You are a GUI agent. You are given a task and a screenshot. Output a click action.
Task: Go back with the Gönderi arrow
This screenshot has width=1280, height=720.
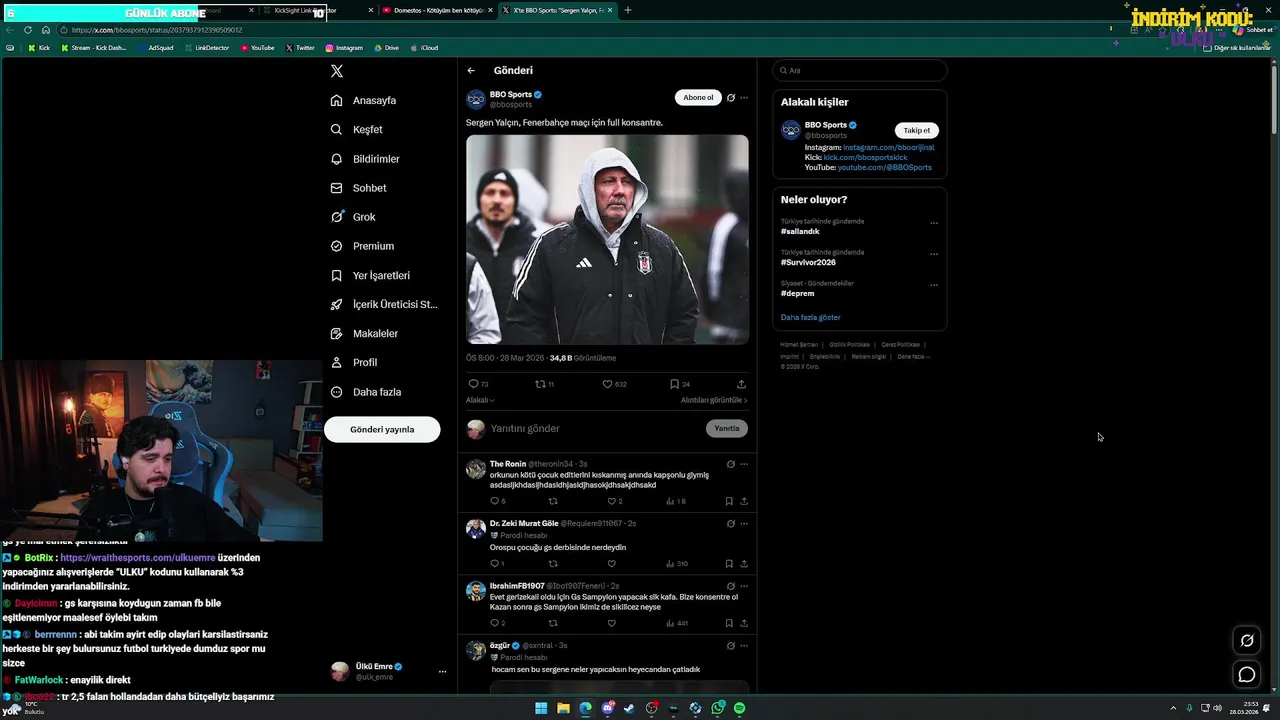(x=471, y=70)
